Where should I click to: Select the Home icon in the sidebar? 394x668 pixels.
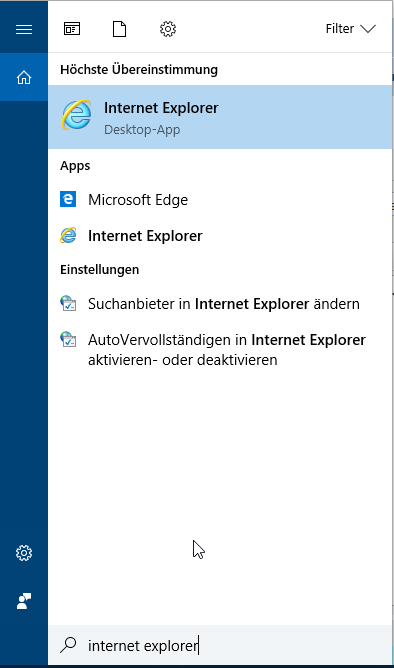pos(24,77)
